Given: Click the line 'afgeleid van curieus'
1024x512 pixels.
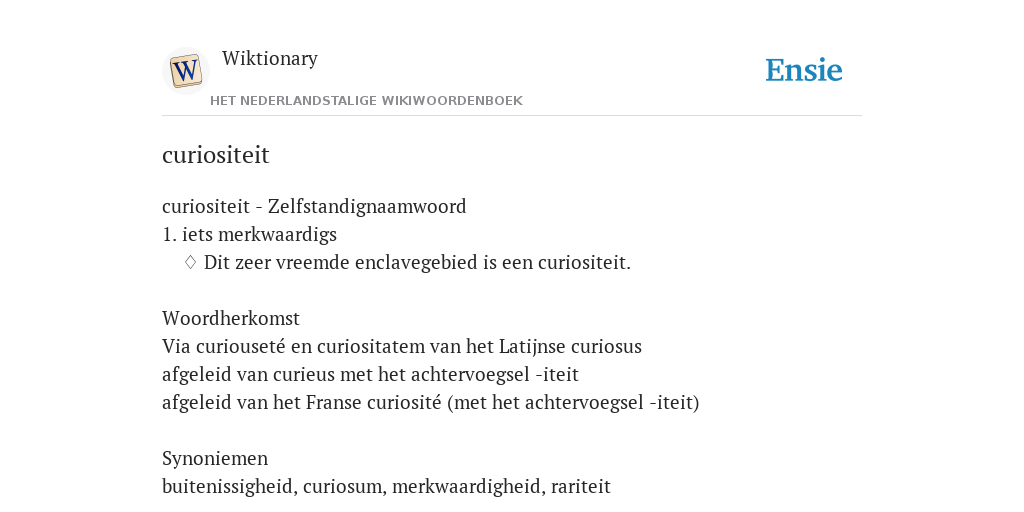Looking at the screenshot, I should pyautogui.click(x=370, y=374).
